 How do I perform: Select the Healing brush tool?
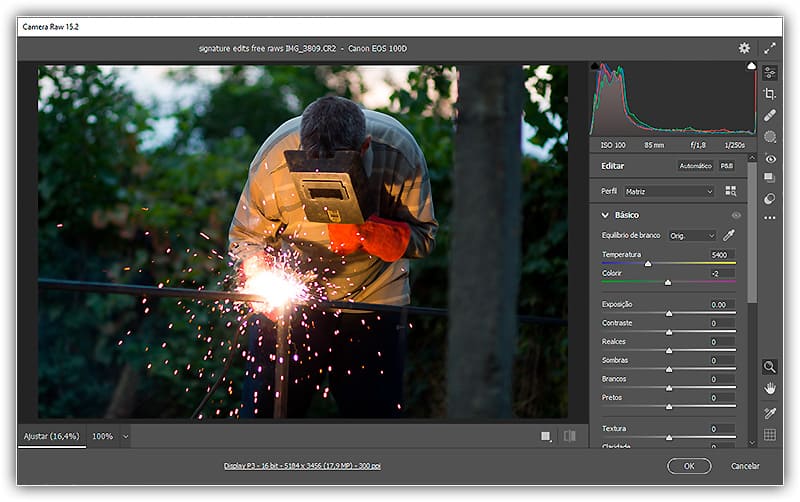pyautogui.click(x=769, y=115)
